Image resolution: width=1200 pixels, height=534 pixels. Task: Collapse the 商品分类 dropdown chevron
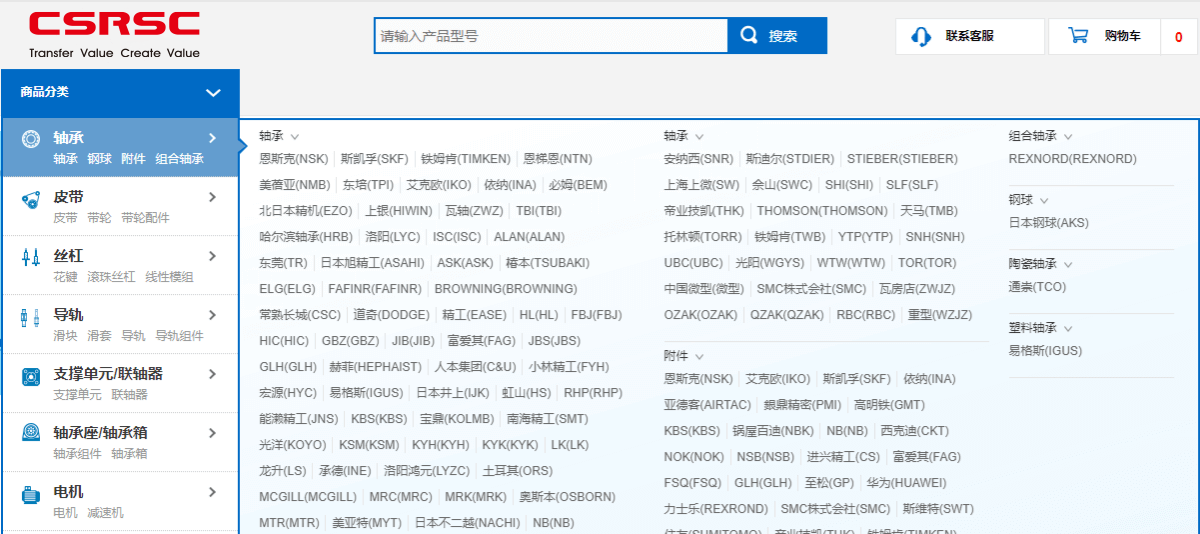click(x=213, y=93)
